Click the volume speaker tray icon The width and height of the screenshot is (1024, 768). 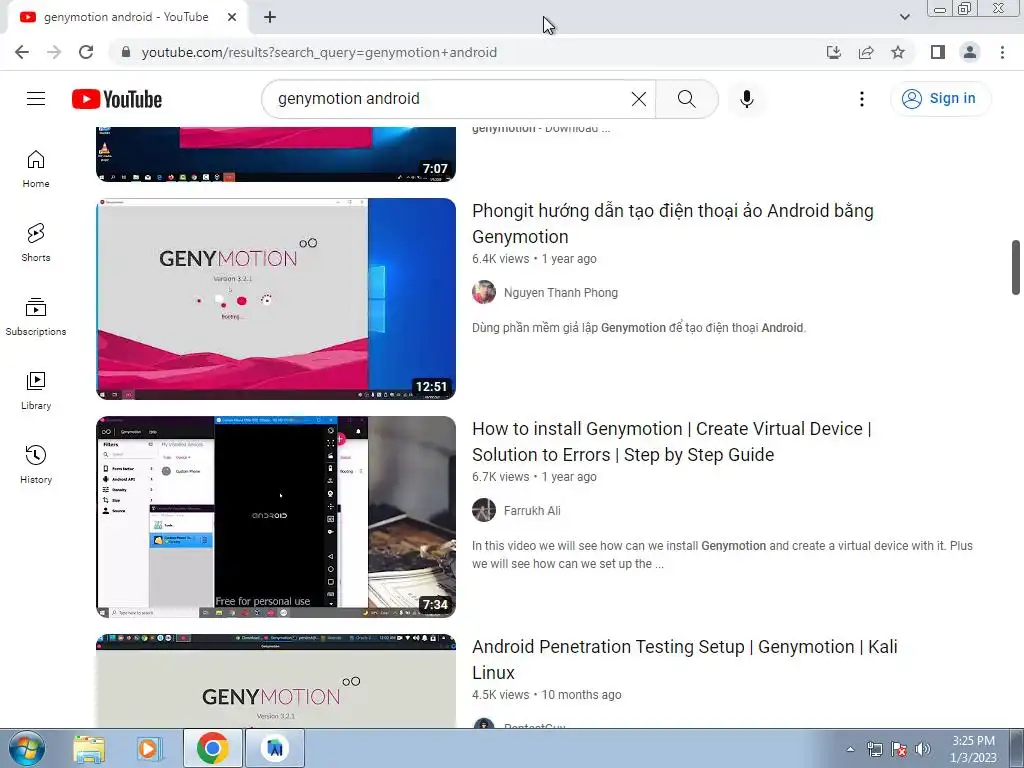[x=923, y=749]
